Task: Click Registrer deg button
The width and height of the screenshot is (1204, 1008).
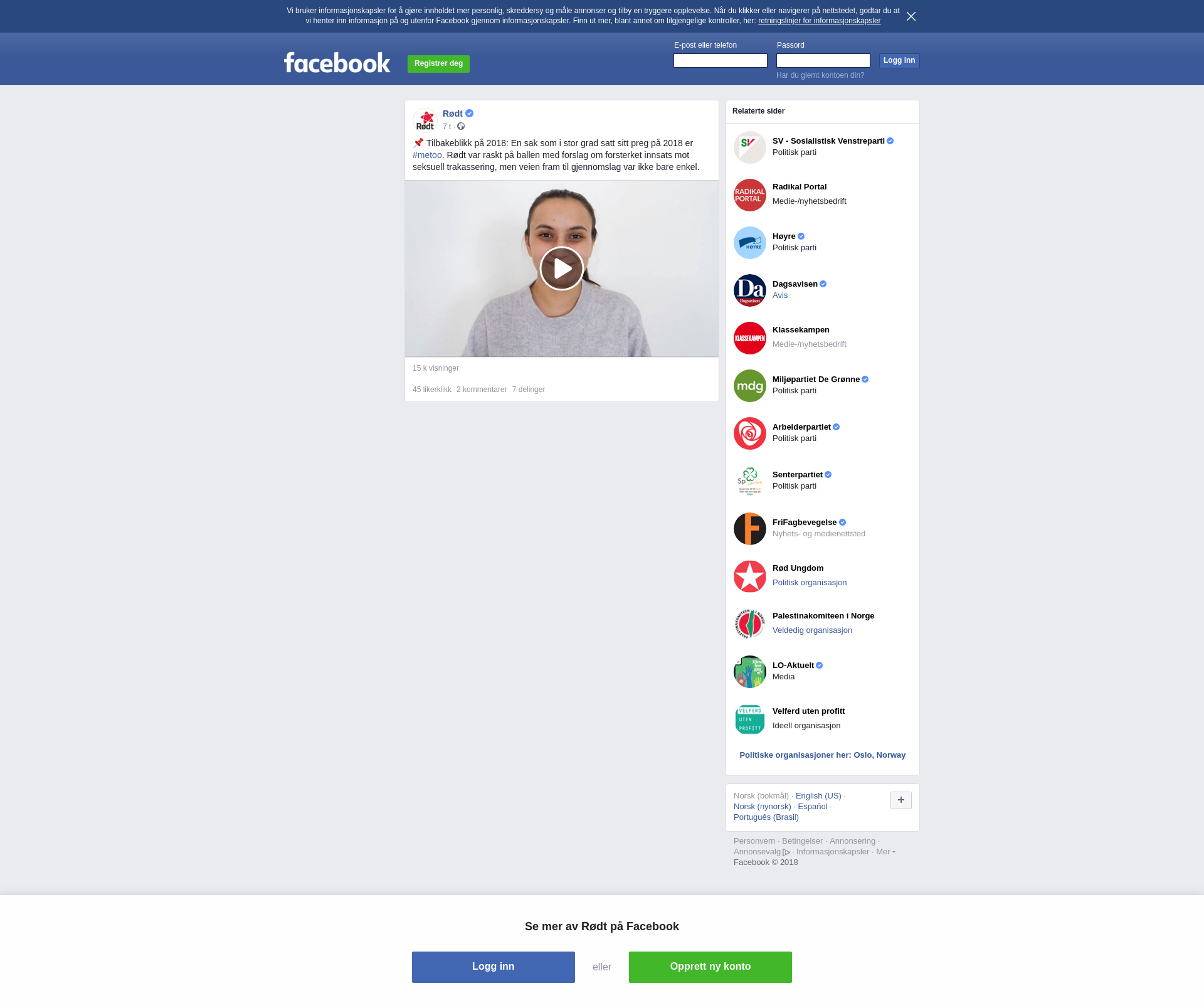Action: coord(438,64)
